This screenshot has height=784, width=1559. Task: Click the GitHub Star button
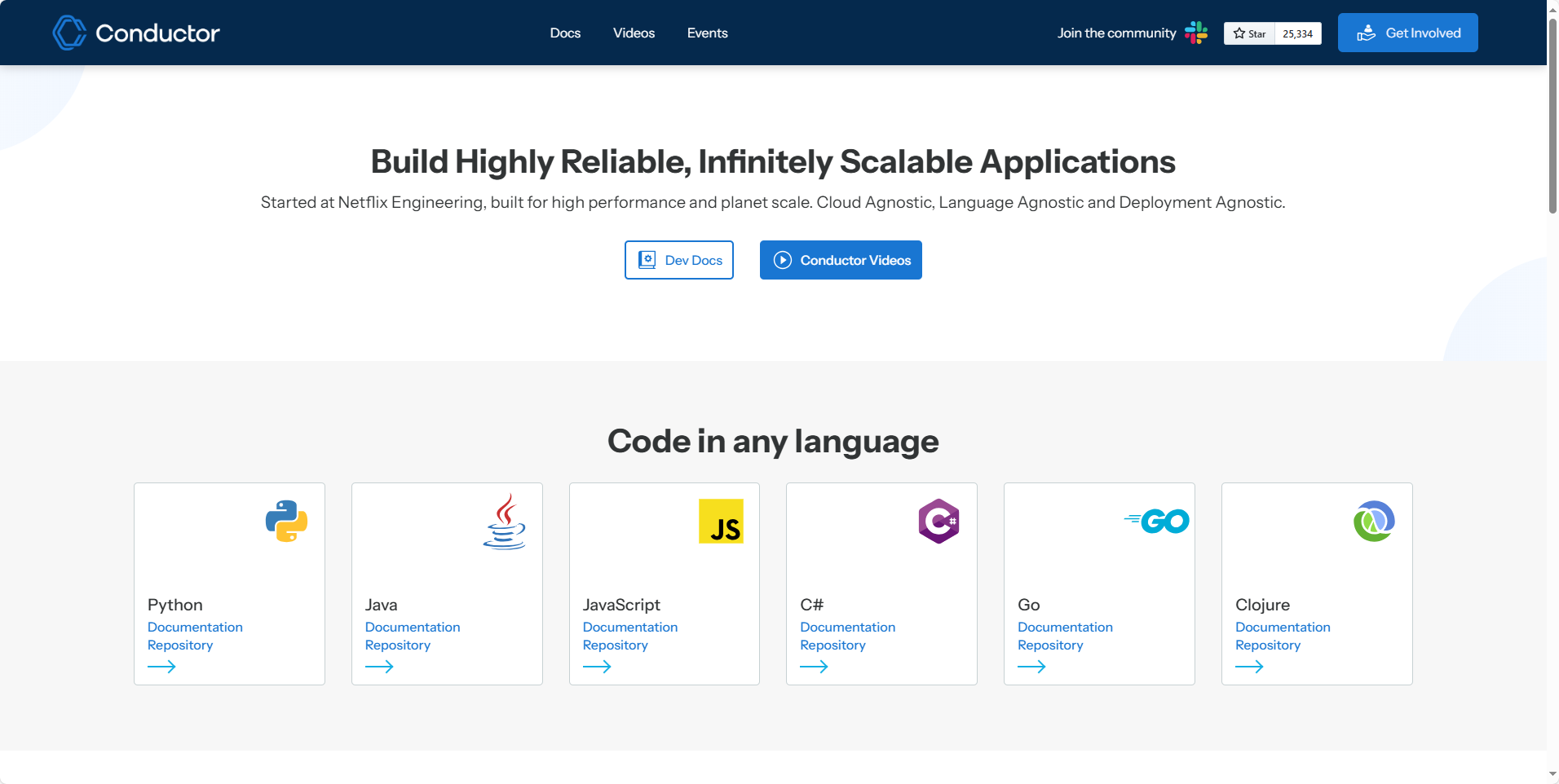click(1249, 33)
